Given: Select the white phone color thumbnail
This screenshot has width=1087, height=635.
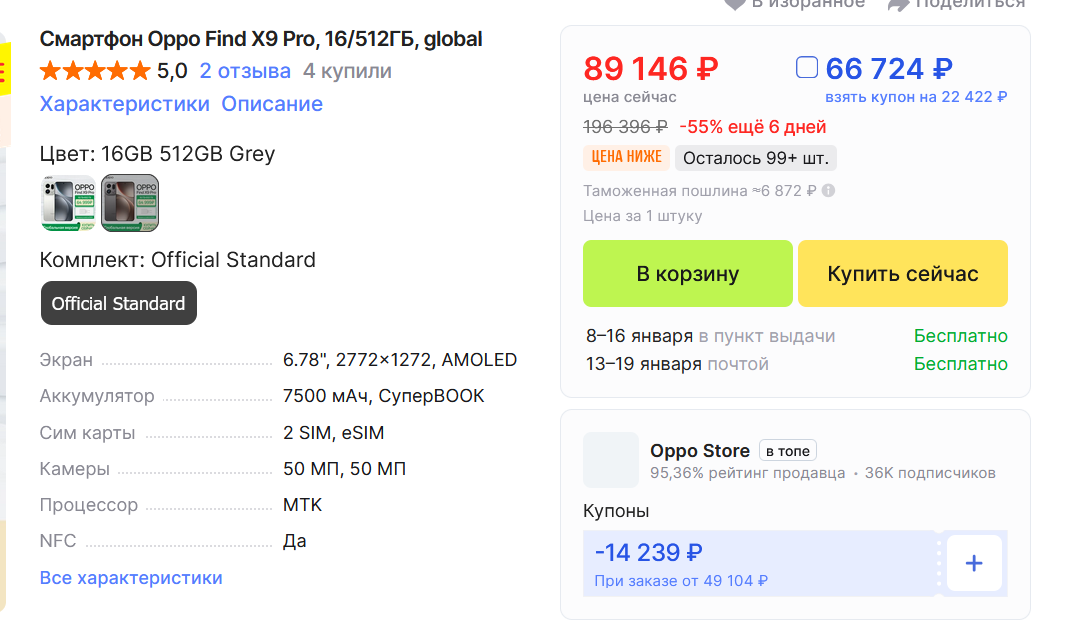Looking at the screenshot, I should [x=68, y=203].
